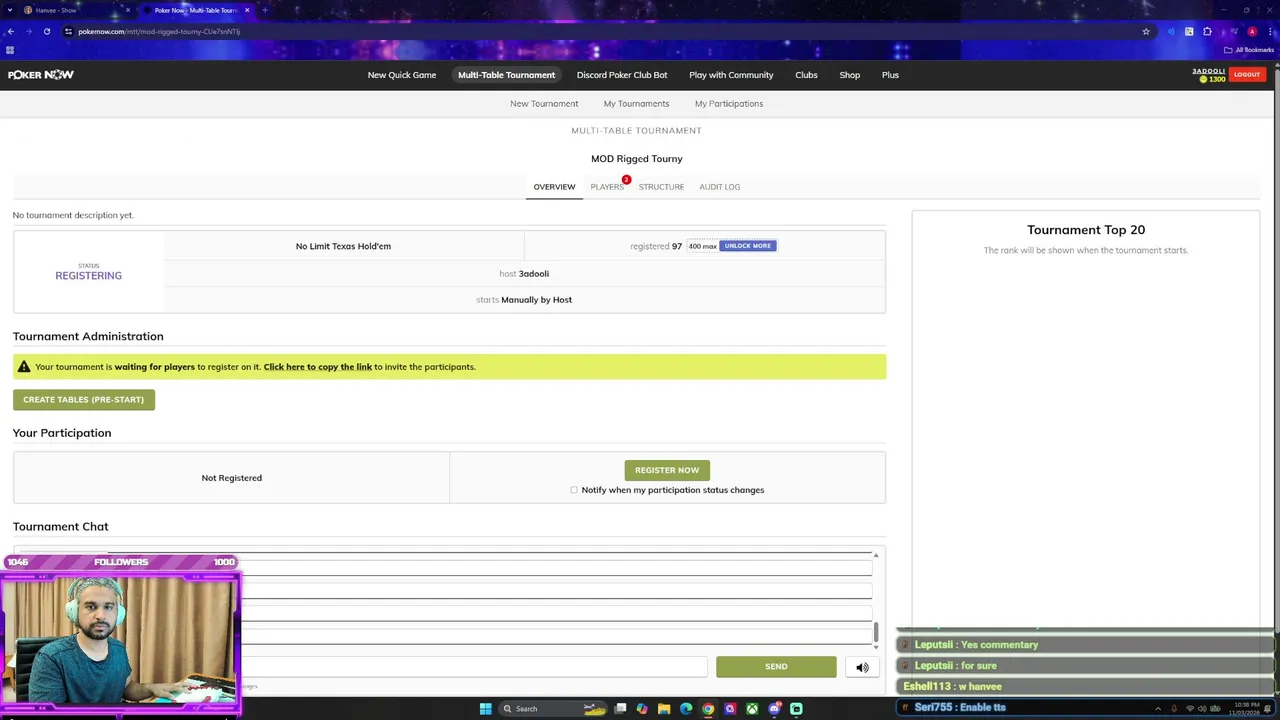Open Clubs page
Screen dimensions: 1280x720
click(x=806, y=75)
